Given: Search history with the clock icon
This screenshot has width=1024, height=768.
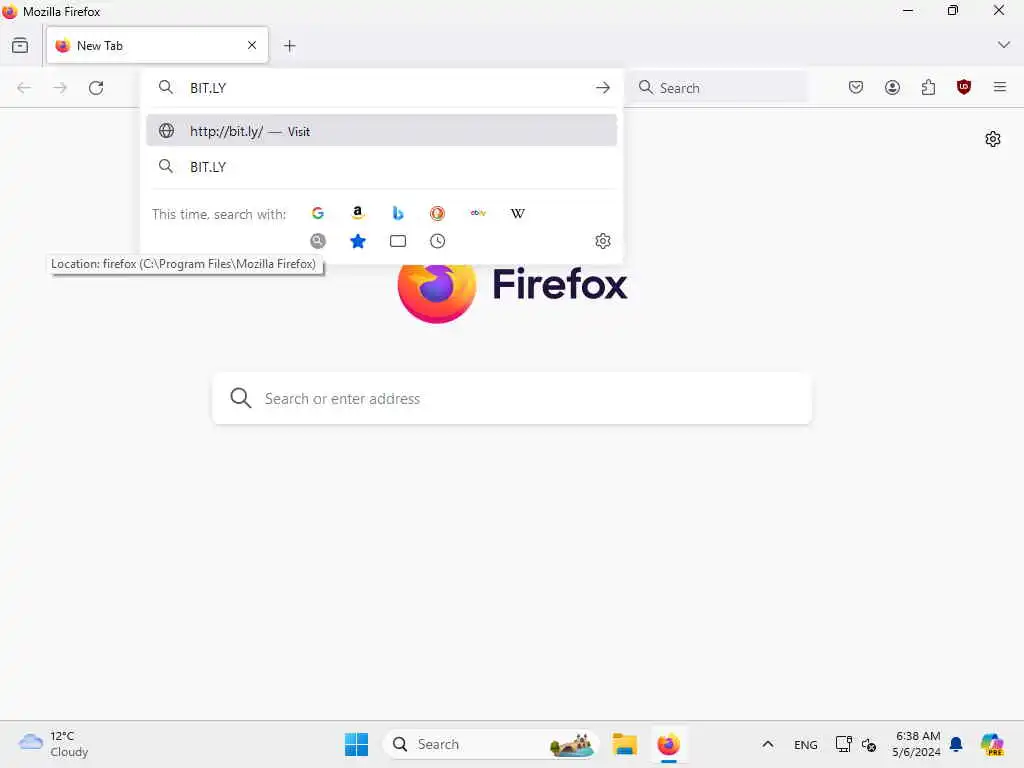Looking at the screenshot, I should [438, 241].
